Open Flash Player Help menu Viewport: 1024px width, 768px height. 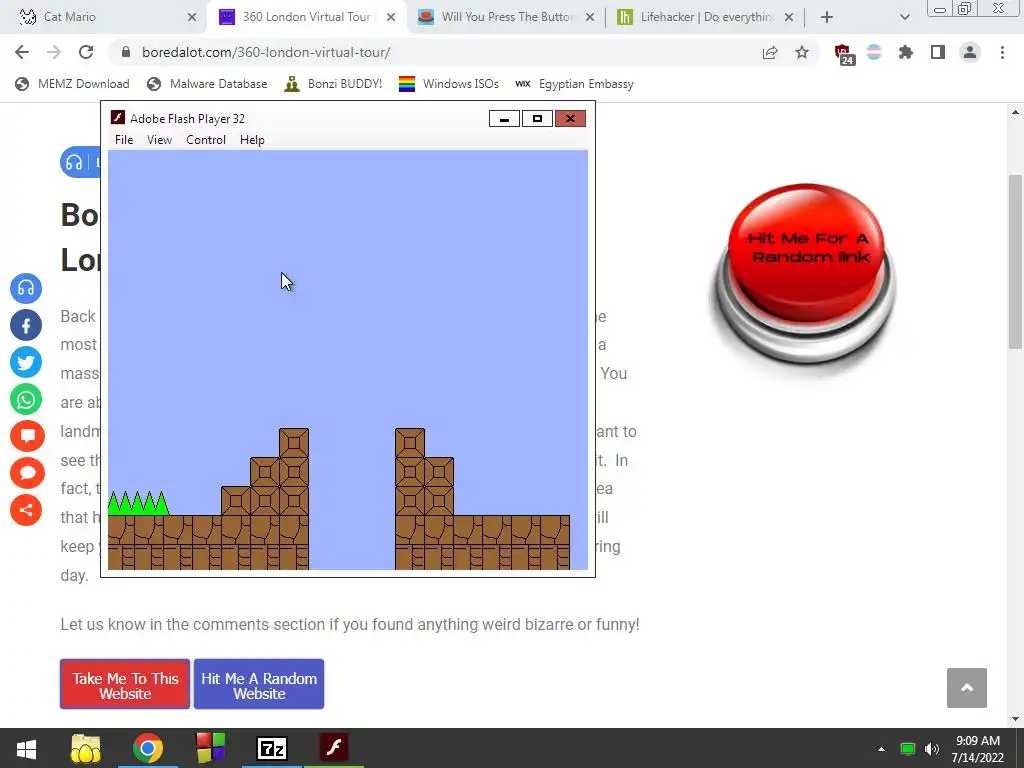252,140
